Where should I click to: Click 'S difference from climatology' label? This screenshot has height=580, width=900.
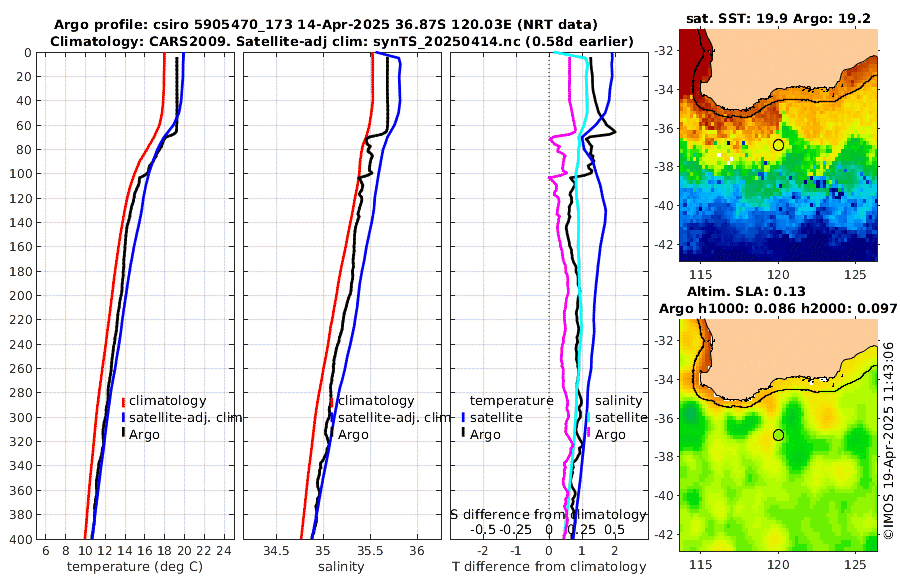point(548,514)
